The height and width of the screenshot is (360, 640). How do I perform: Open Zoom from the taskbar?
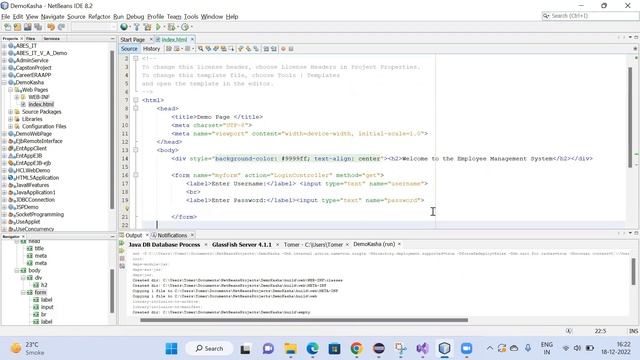[466, 349]
